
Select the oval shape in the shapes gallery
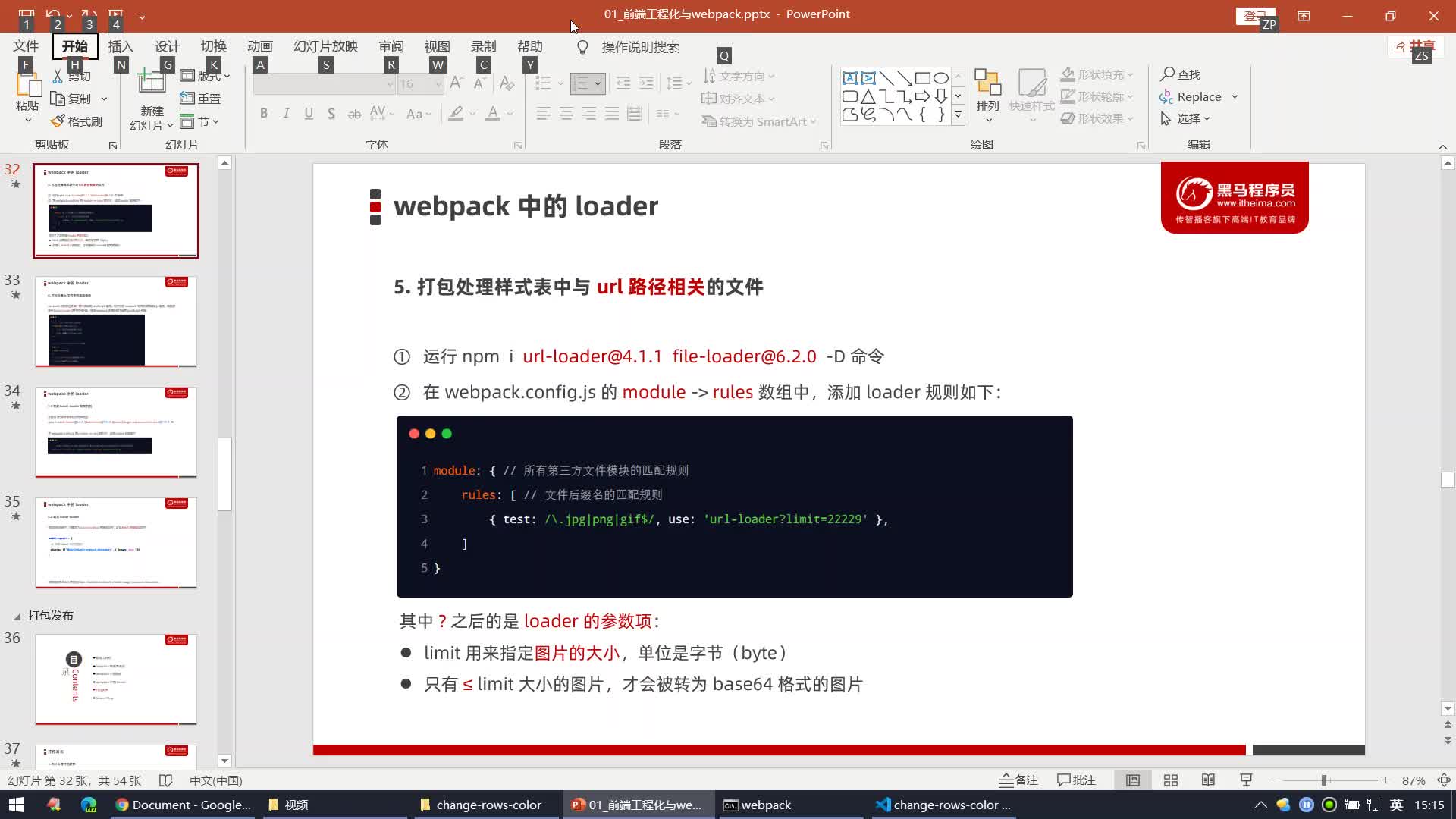pos(941,78)
